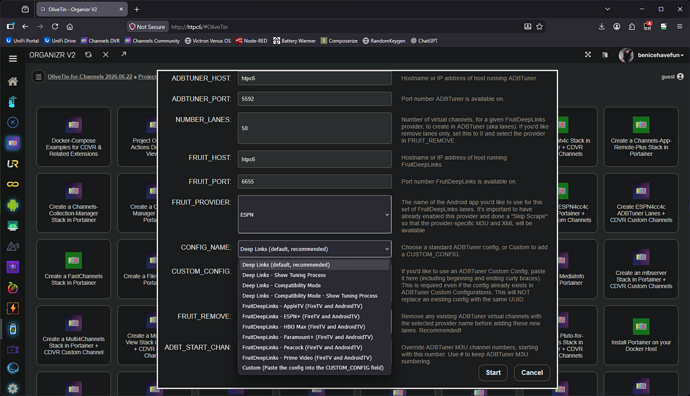Collapse the CONFIG_NAME dropdown
This screenshot has height=396, width=690.
(315, 249)
